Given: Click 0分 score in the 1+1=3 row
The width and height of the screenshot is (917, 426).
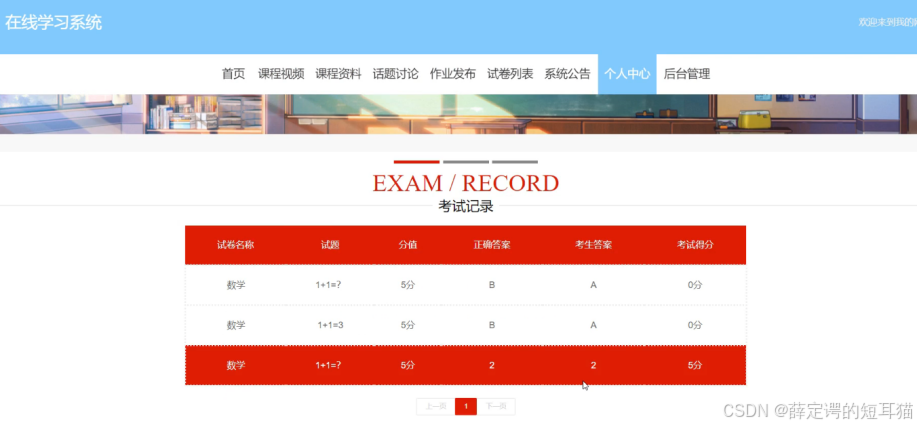Looking at the screenshot, I should 695,325.
